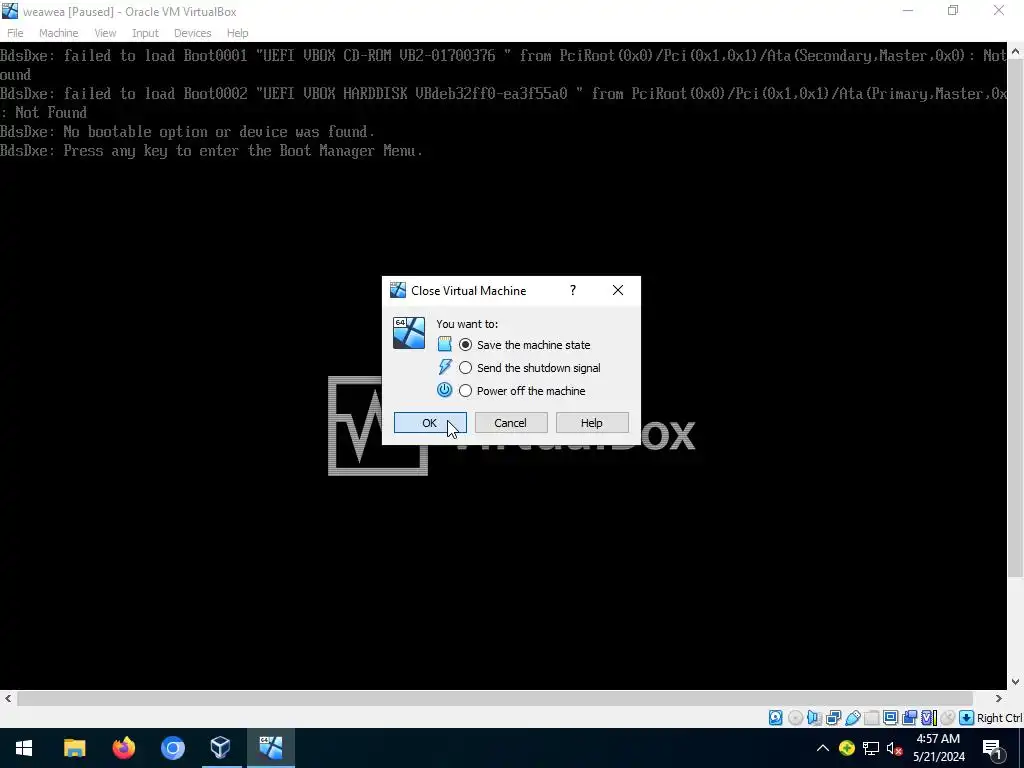Click the network adapters status bar icon
This screenshot has width=1024, height=768.
point(833,718)
